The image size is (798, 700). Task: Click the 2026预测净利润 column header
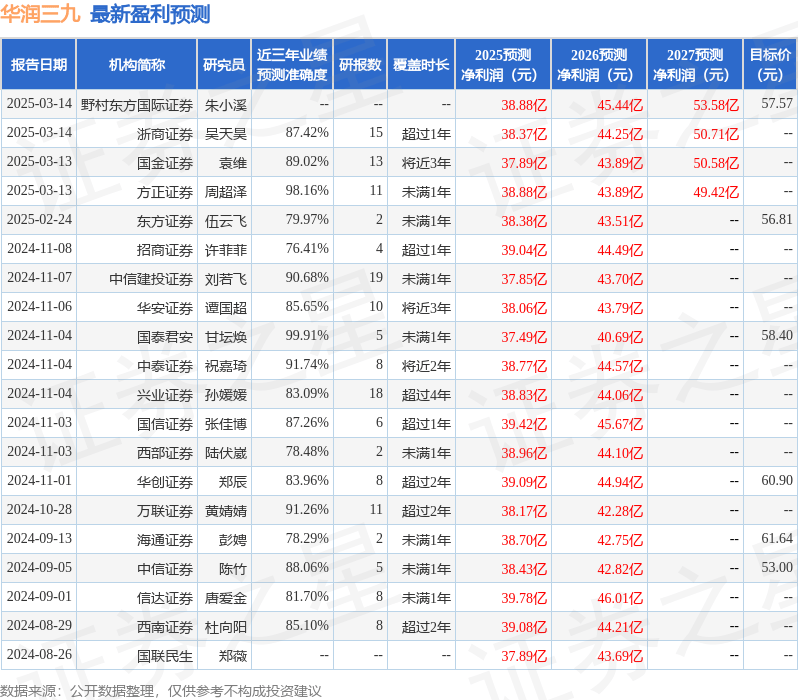point(599,65)
